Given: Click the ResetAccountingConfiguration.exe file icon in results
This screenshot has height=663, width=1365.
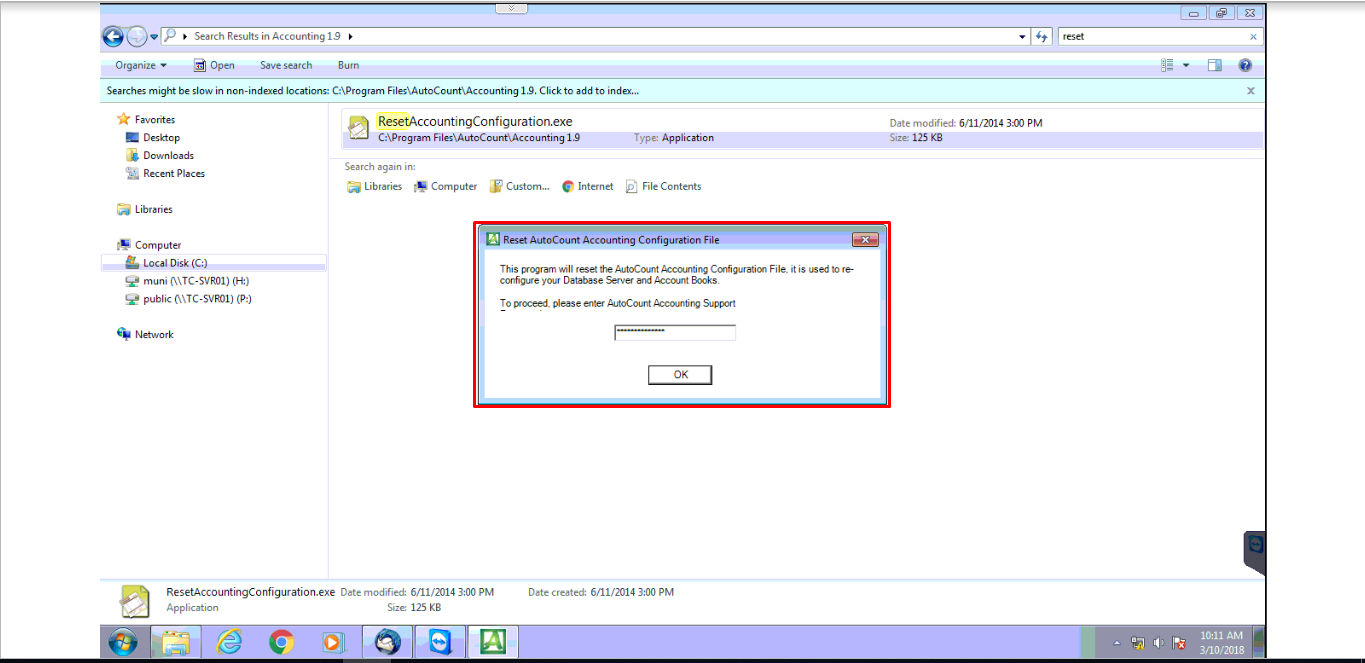Looking at the screenshot, I should [358, 129].
